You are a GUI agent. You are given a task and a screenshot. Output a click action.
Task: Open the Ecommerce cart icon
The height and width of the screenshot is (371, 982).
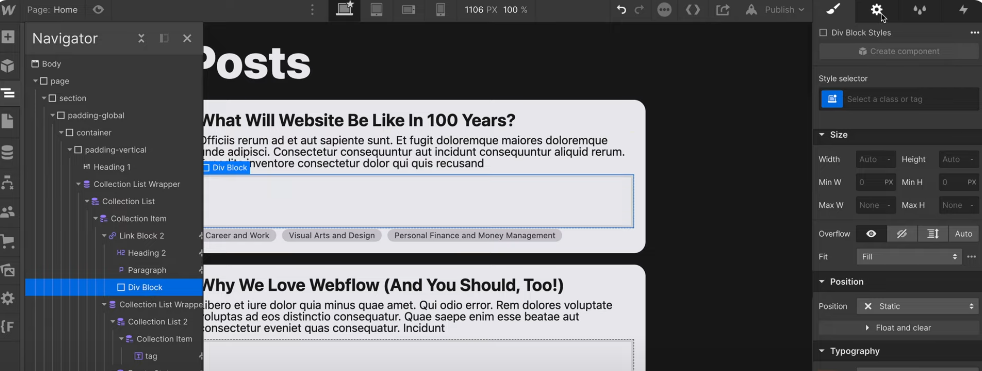coord(8,241)
